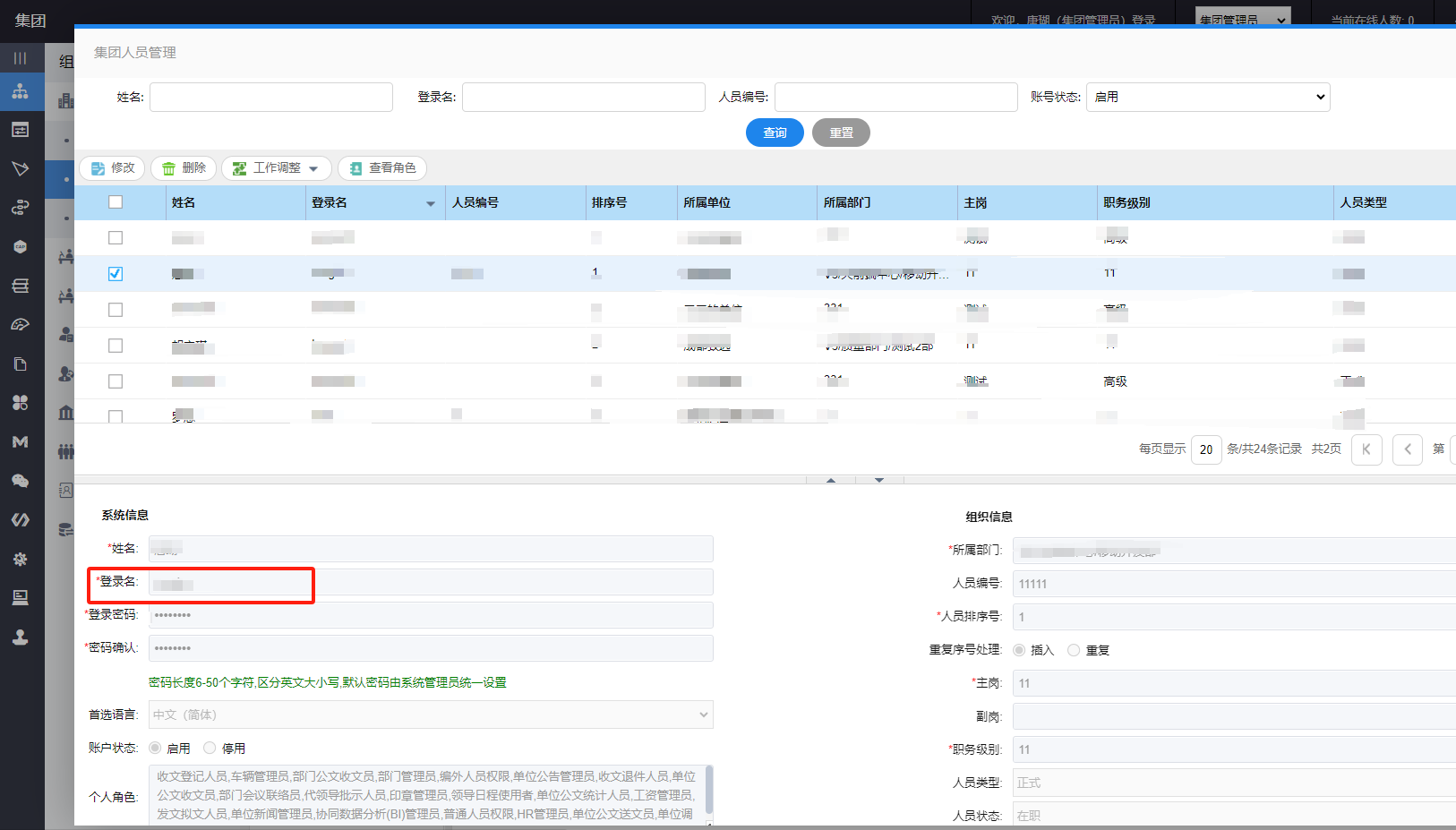Viewport: 1456px width, 830px height.
Task: Open the 登录名 column header dropdown arrow
Action: click(431, 204)
